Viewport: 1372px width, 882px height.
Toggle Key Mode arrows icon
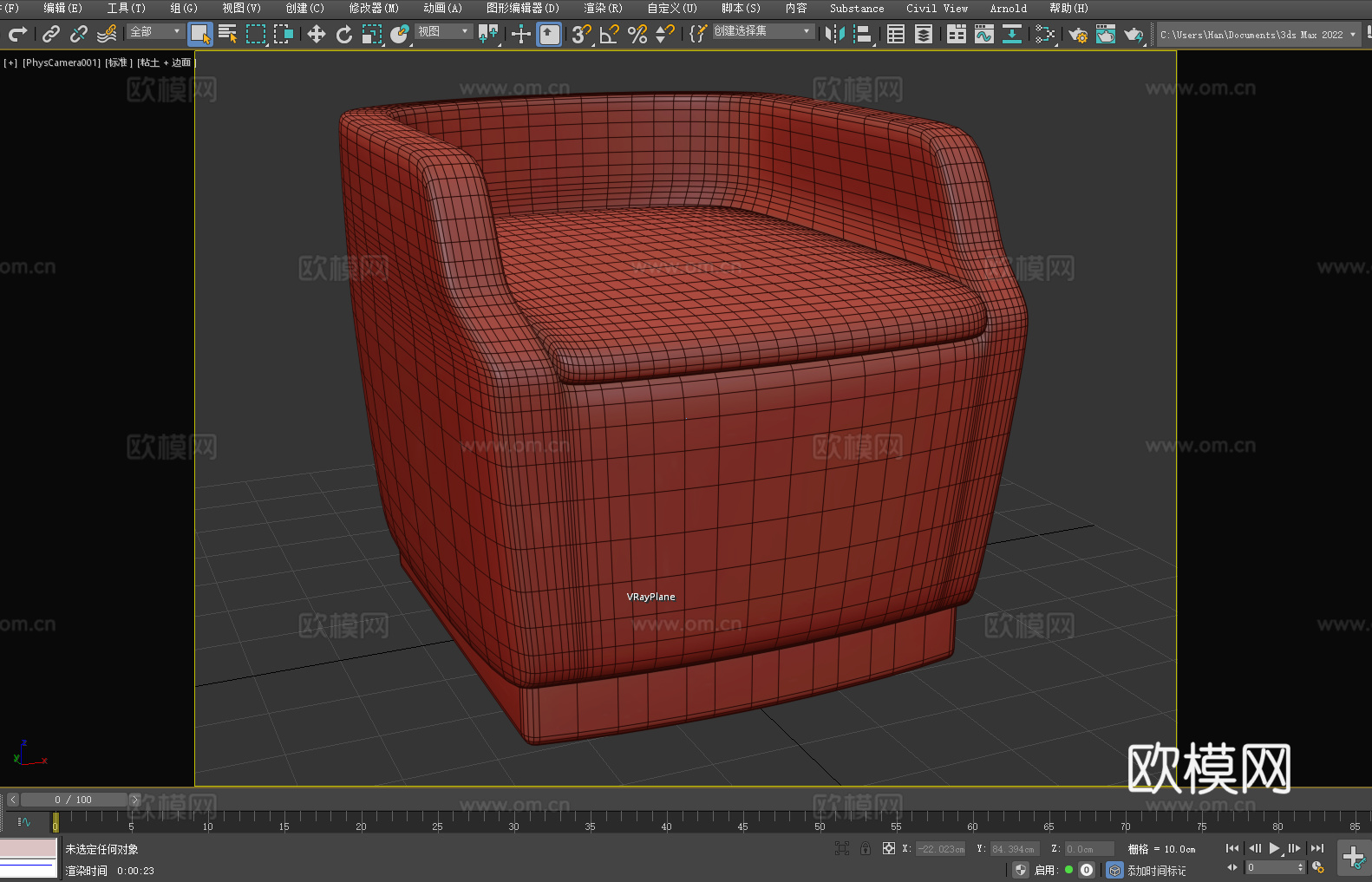click(x=1232, y=867)
